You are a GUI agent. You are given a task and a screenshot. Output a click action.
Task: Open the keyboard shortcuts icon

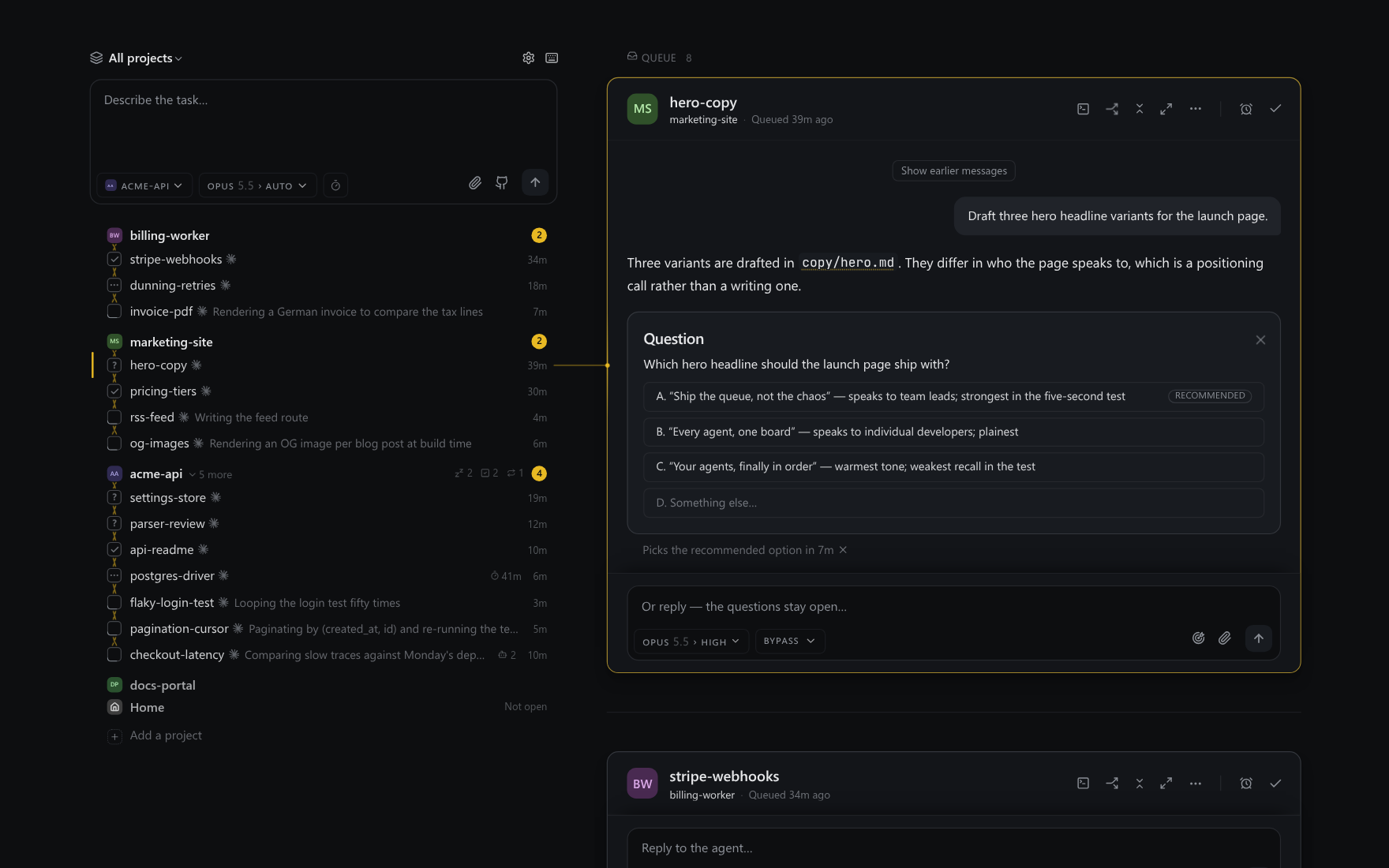click(x=552, y=58)
